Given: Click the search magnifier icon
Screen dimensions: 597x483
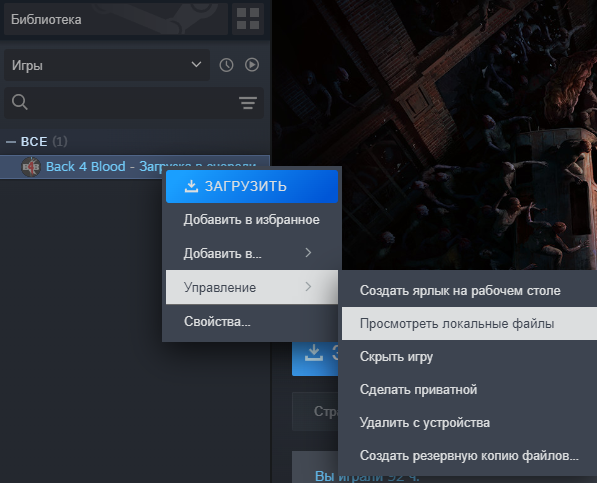Looking at the screenshot, I should (19, 102).
